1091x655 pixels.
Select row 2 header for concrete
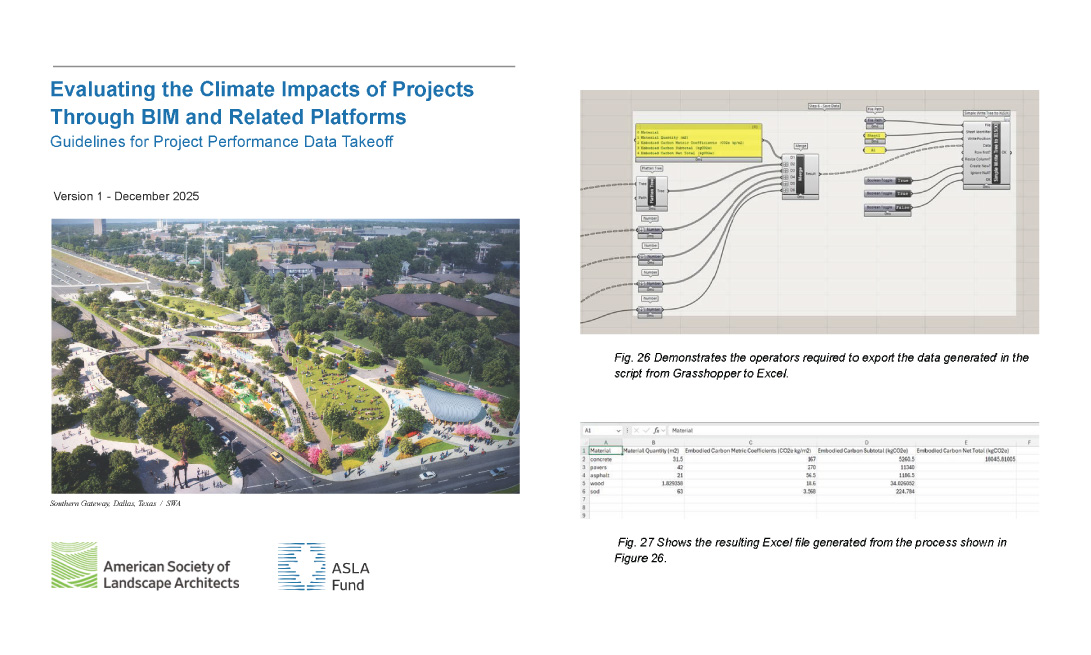point(584,458)
